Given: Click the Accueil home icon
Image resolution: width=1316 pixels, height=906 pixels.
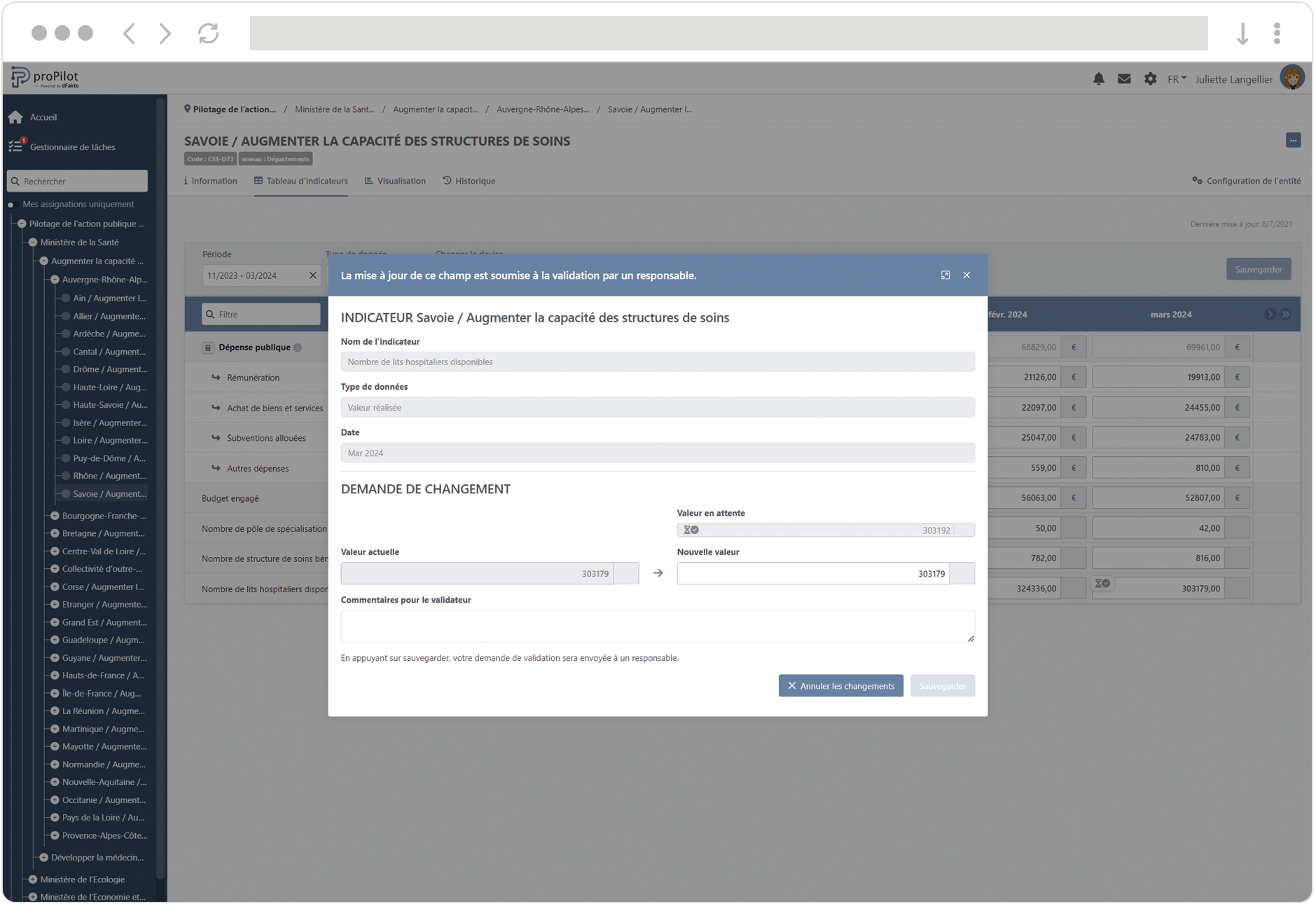Looking at the screenshot, I should click(15, 117).
